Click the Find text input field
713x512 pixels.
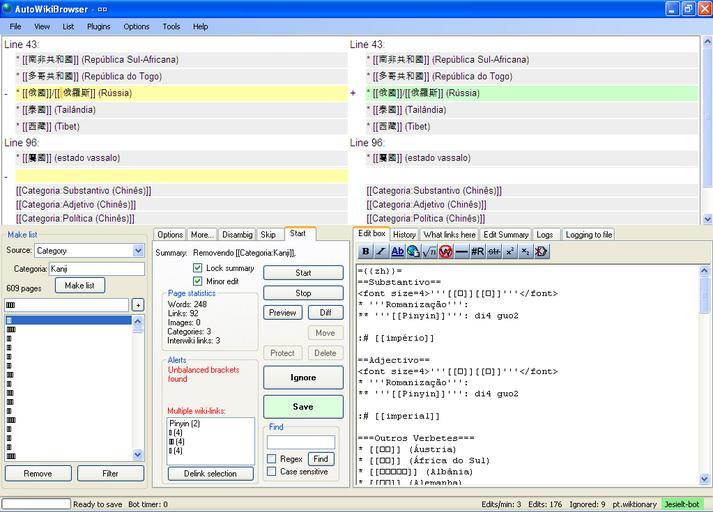tap(301, 442)
